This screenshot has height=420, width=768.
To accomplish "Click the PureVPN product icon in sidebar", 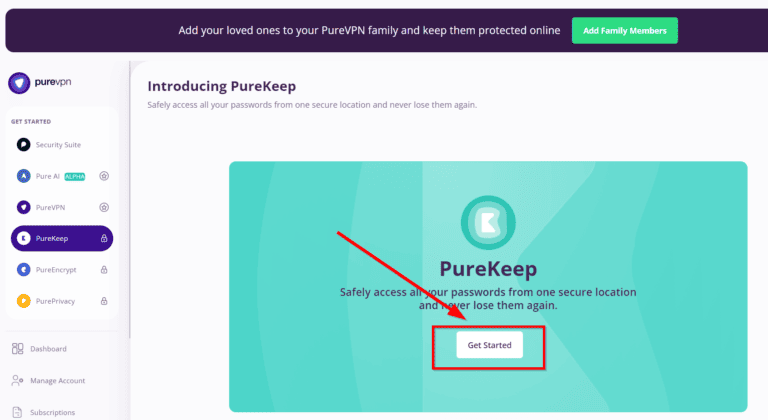I will pos(24,207).
